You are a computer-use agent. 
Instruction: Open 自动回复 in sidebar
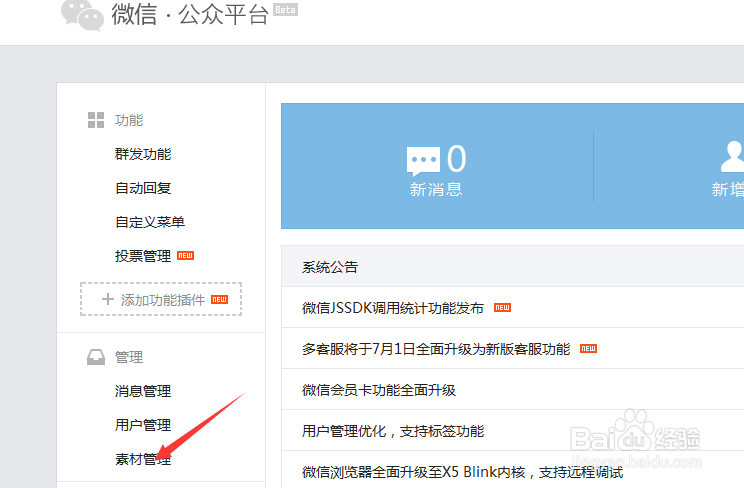(143, 188)
